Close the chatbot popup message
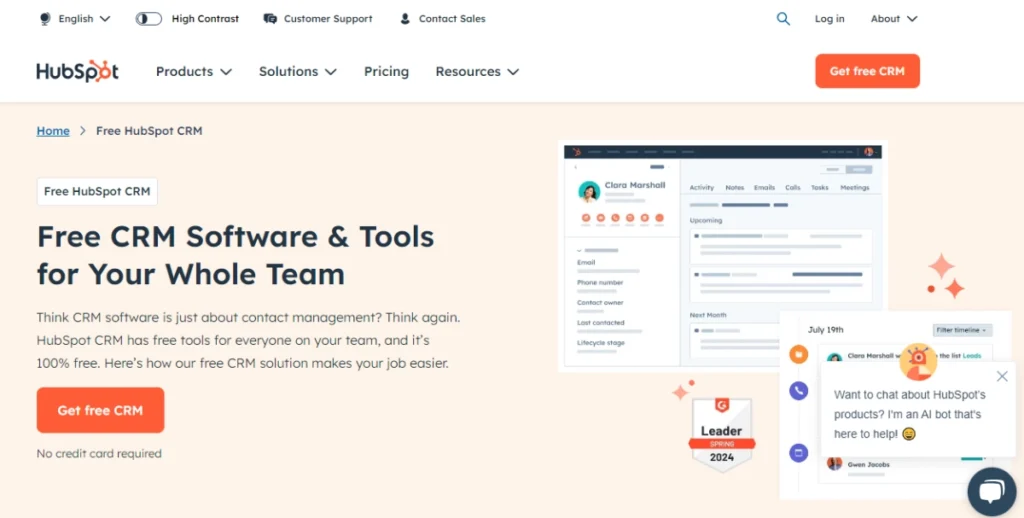This screenshot has height=518, width=1024. click(1002, 376)
